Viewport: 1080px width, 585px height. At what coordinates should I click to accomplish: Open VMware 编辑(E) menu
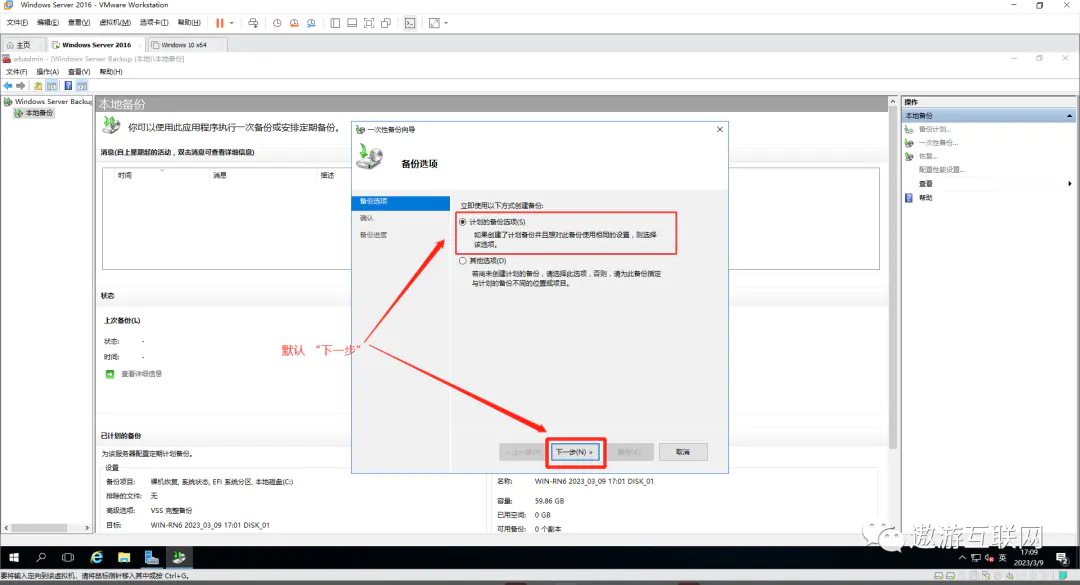(48, 23)
